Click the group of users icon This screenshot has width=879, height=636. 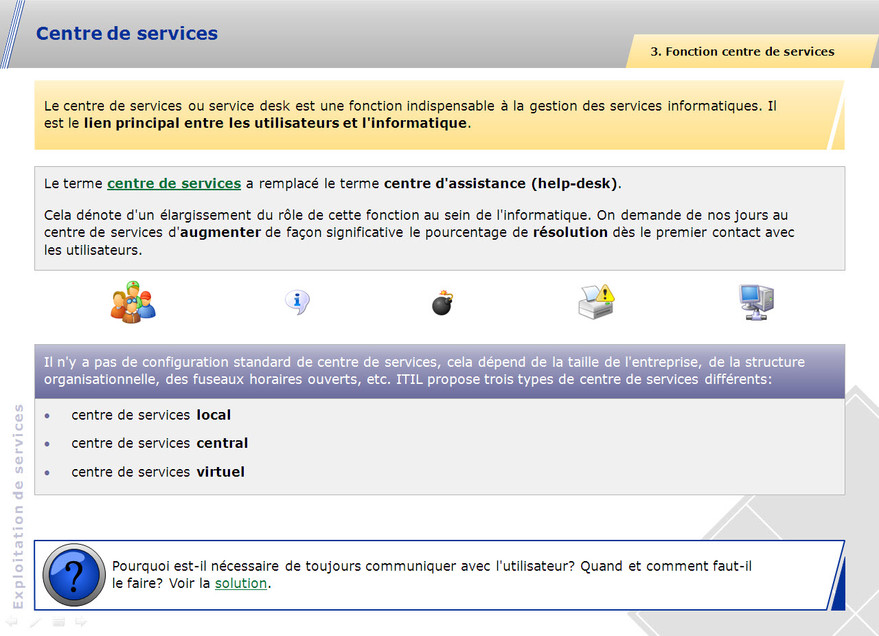[133, 302]
